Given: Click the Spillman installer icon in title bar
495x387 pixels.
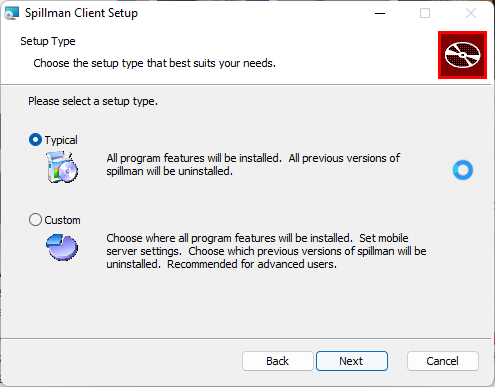Looking at the screenshot, I should pos(12,13).
